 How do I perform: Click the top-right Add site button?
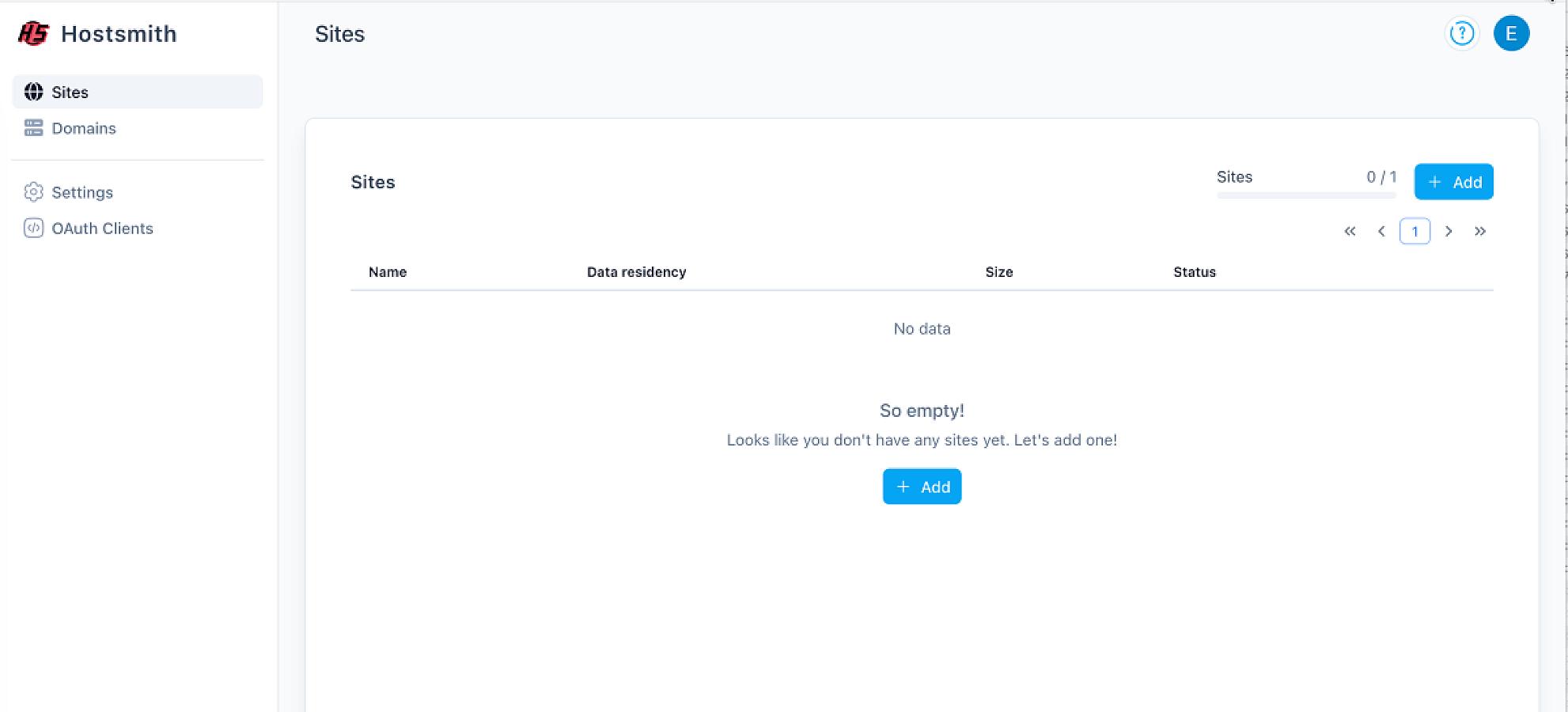pos(1453,182)
